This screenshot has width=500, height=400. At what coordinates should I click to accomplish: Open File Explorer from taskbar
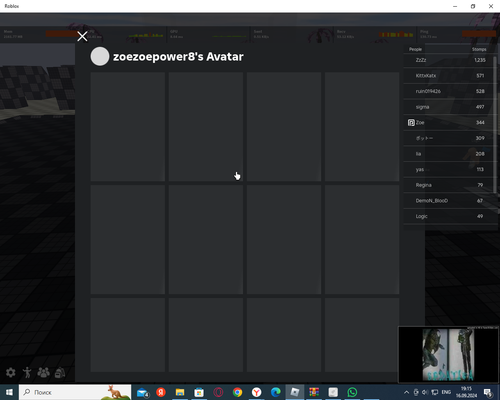point(180,392)
